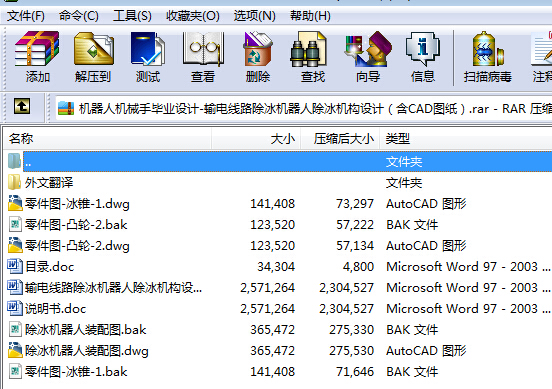This screenshot has height=389, width=552.
Task: Click the Delete (删除) recycle icon
Action: pyautogui.click(x=258, y=49)
